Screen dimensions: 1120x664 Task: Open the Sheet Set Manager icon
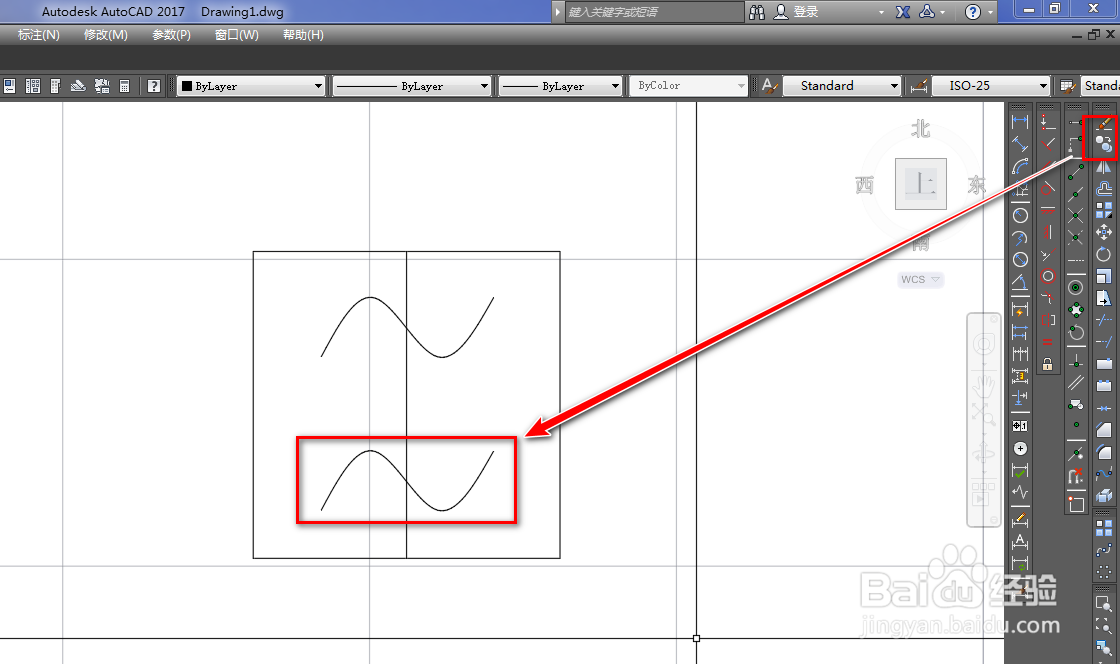pos(78,86)
